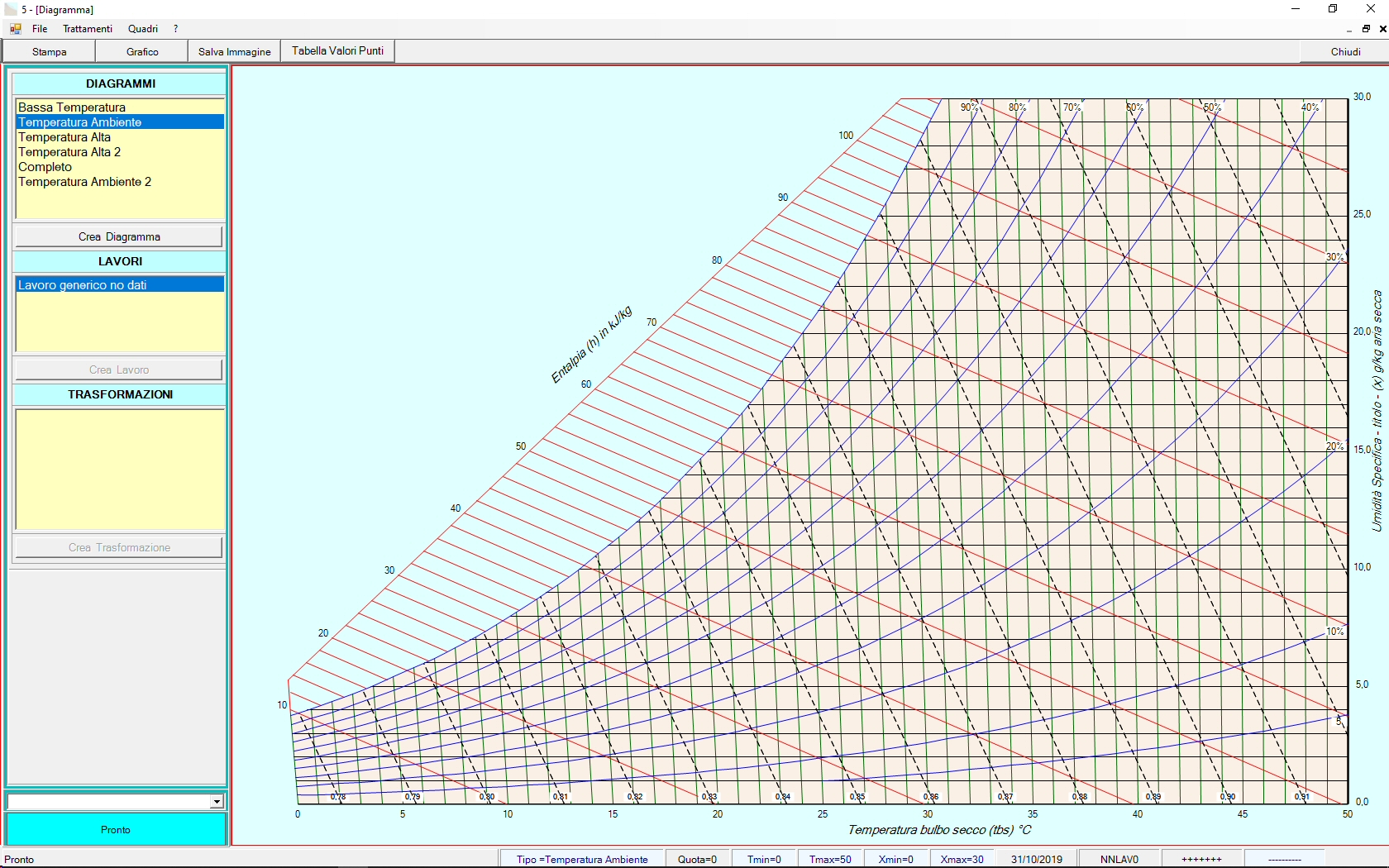Click the Crea Lavoro button

click(119, 370)
